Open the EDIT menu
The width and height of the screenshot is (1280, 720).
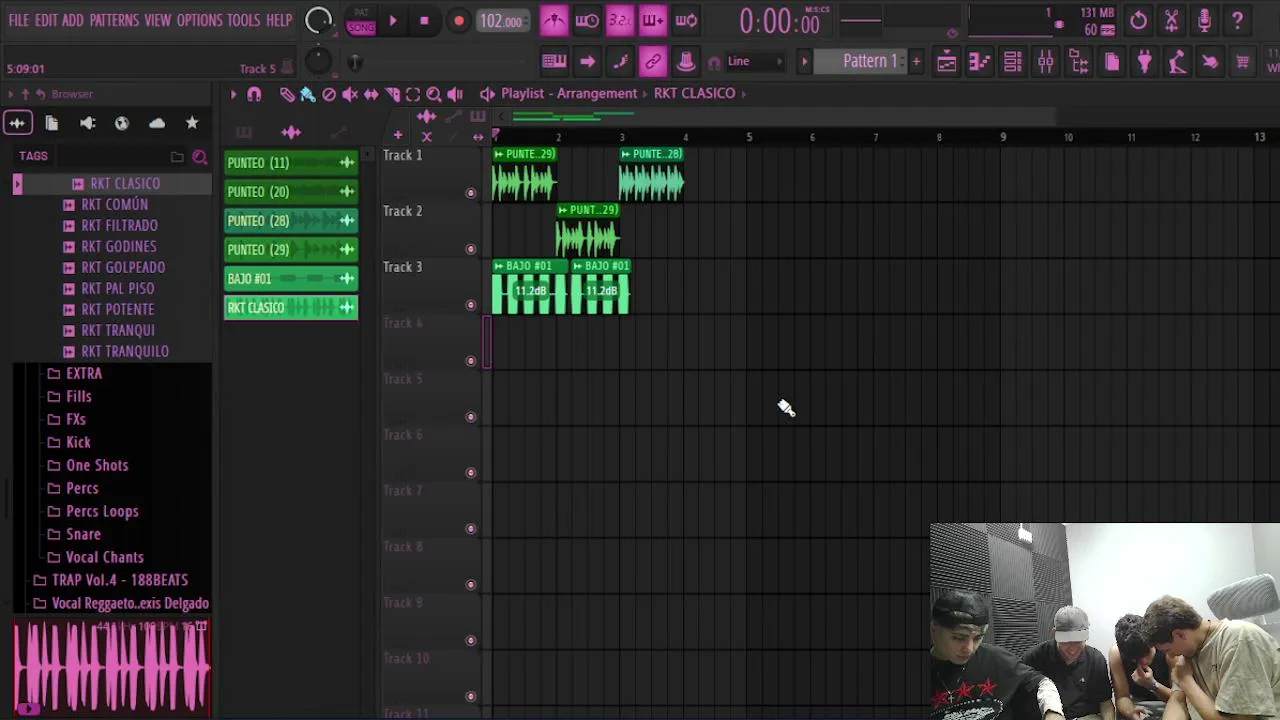pyautogui.click(x=46, y=20)
